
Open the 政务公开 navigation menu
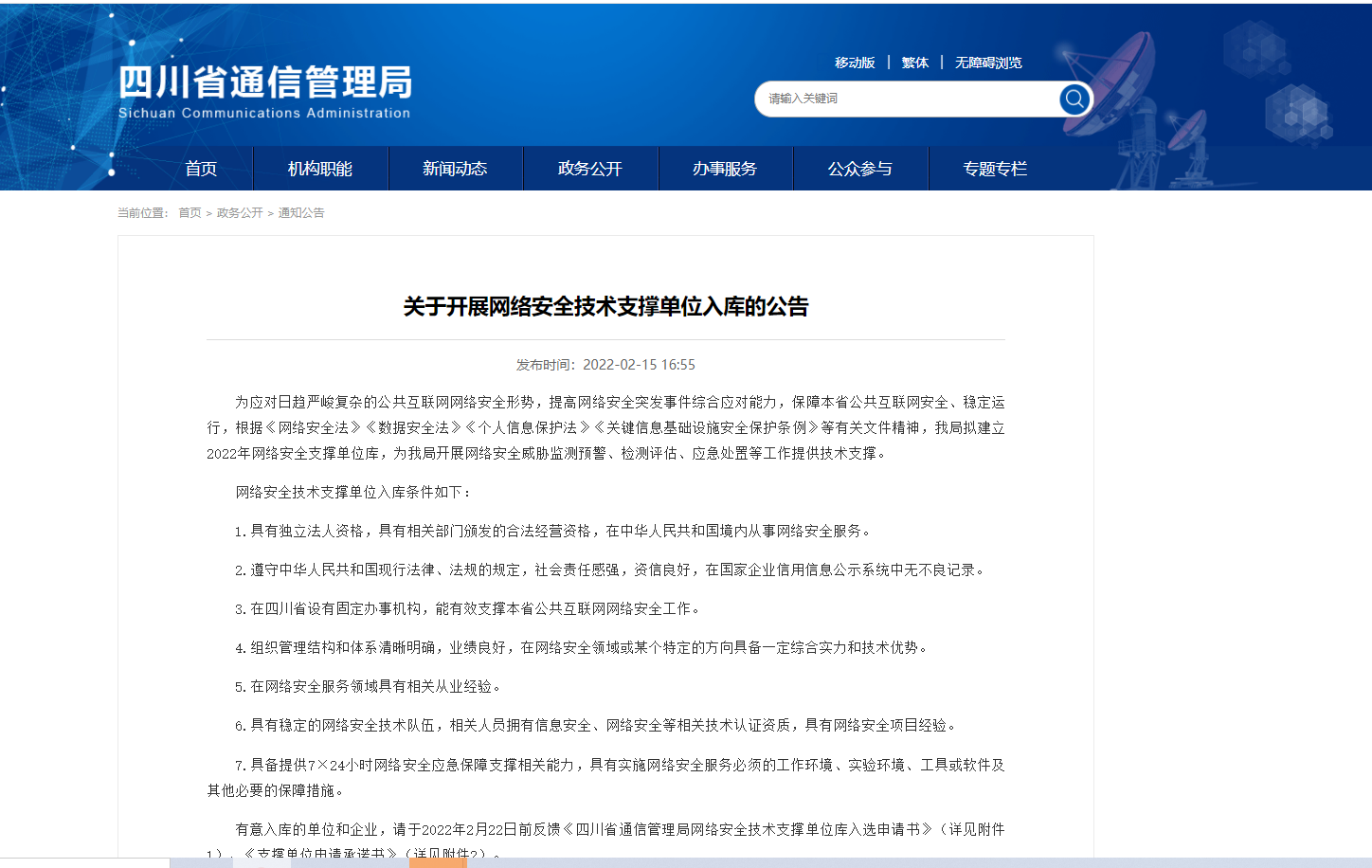[x=590, y=169]
